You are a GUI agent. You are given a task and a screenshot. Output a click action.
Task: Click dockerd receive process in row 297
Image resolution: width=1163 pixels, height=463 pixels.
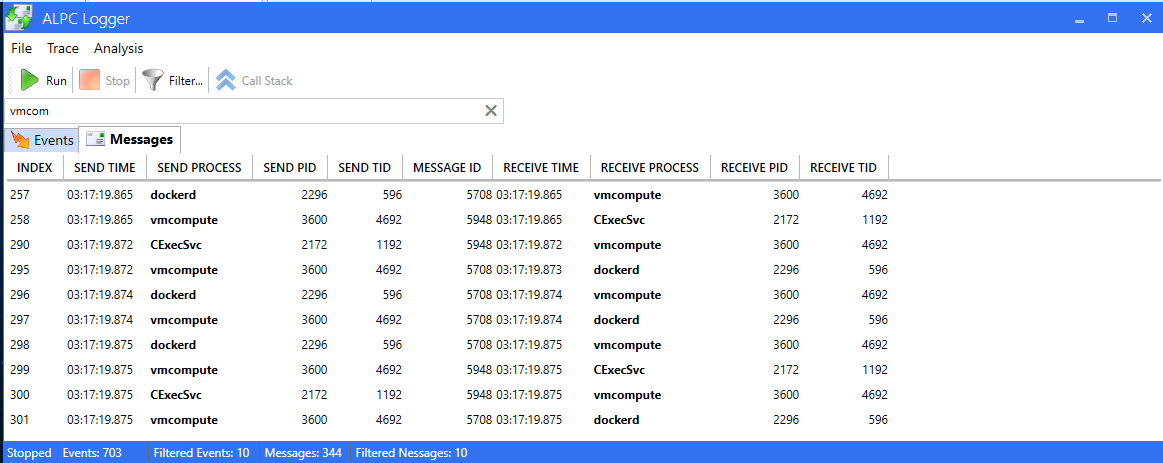click(616, 321)
